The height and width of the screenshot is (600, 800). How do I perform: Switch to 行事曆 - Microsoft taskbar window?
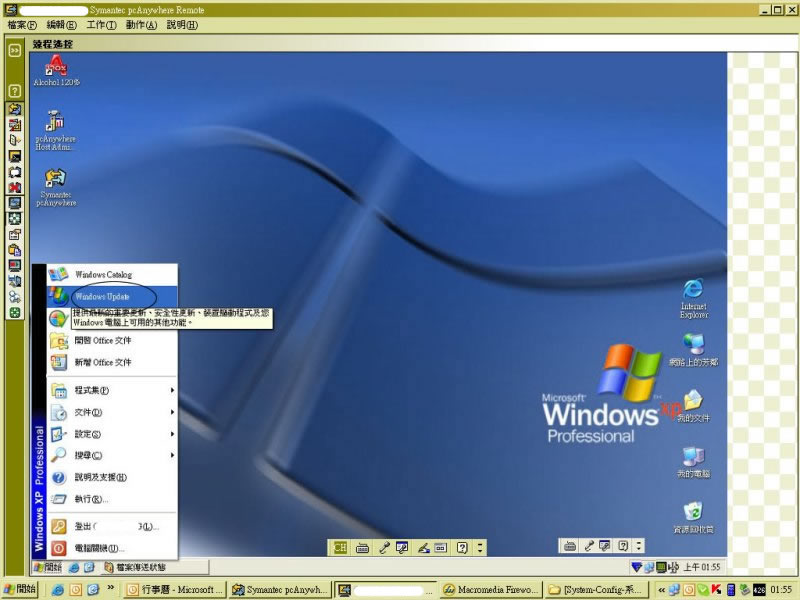[174, 589]
